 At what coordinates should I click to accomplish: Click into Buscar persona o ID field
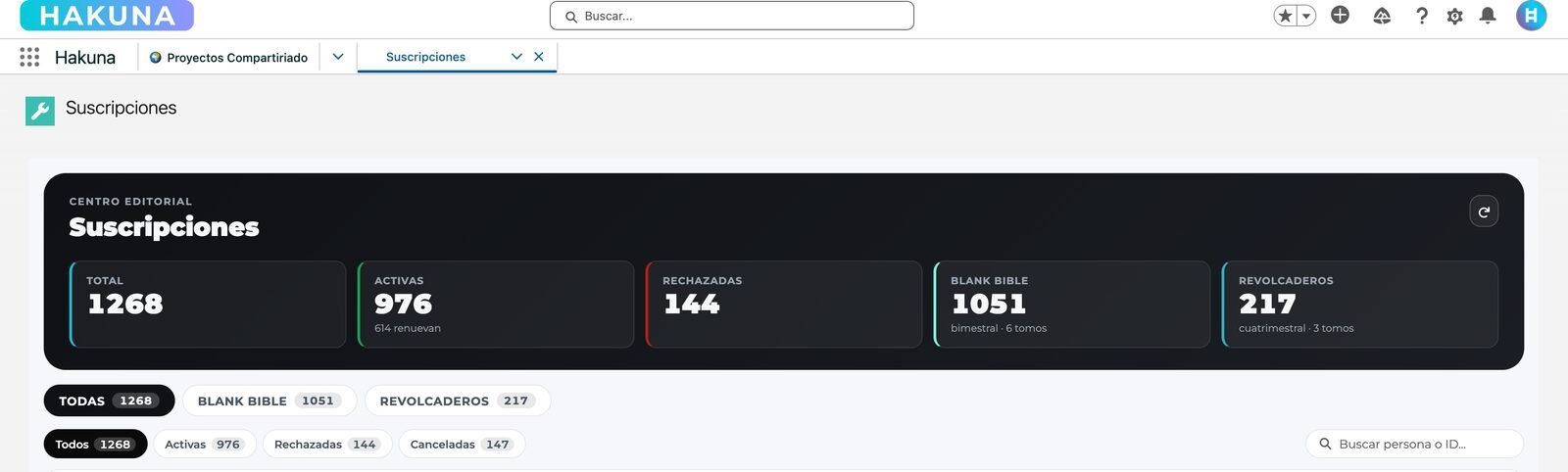(1414, 444)
